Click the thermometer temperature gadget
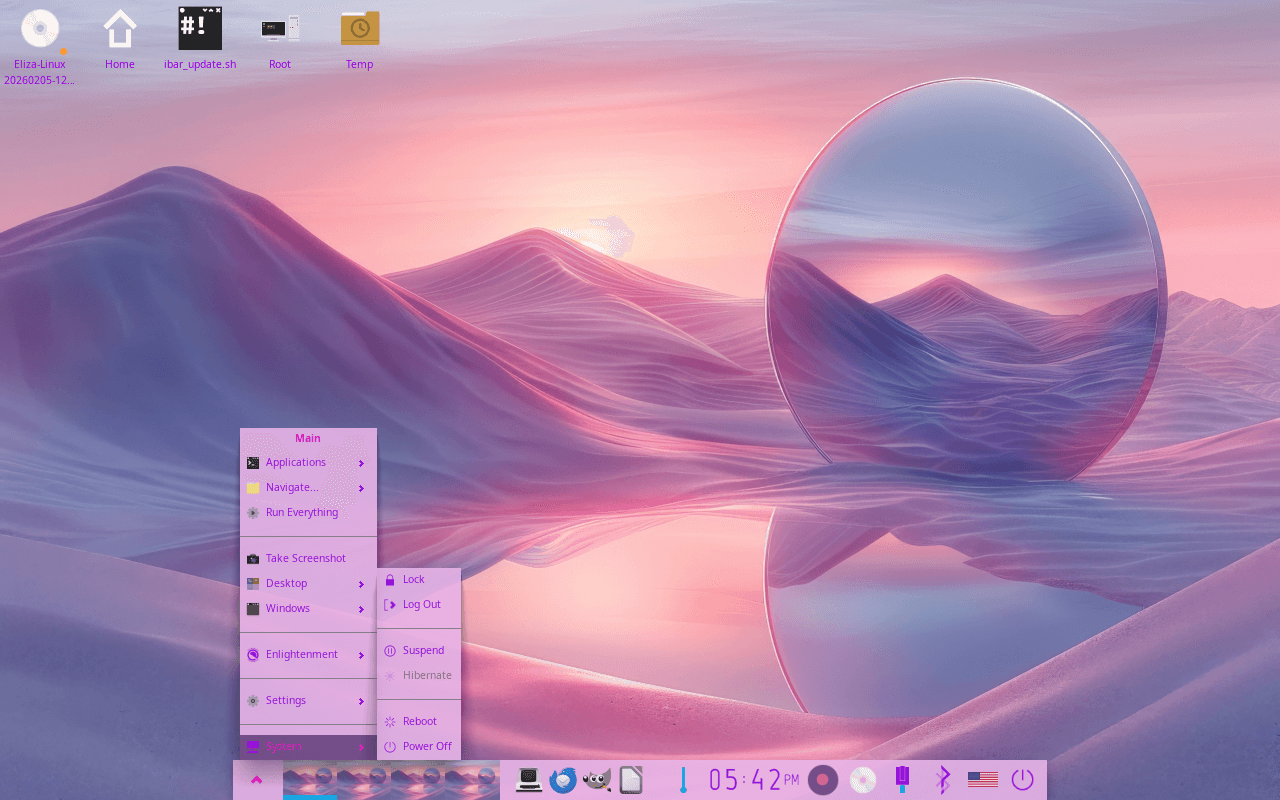 tap(683, 779)
